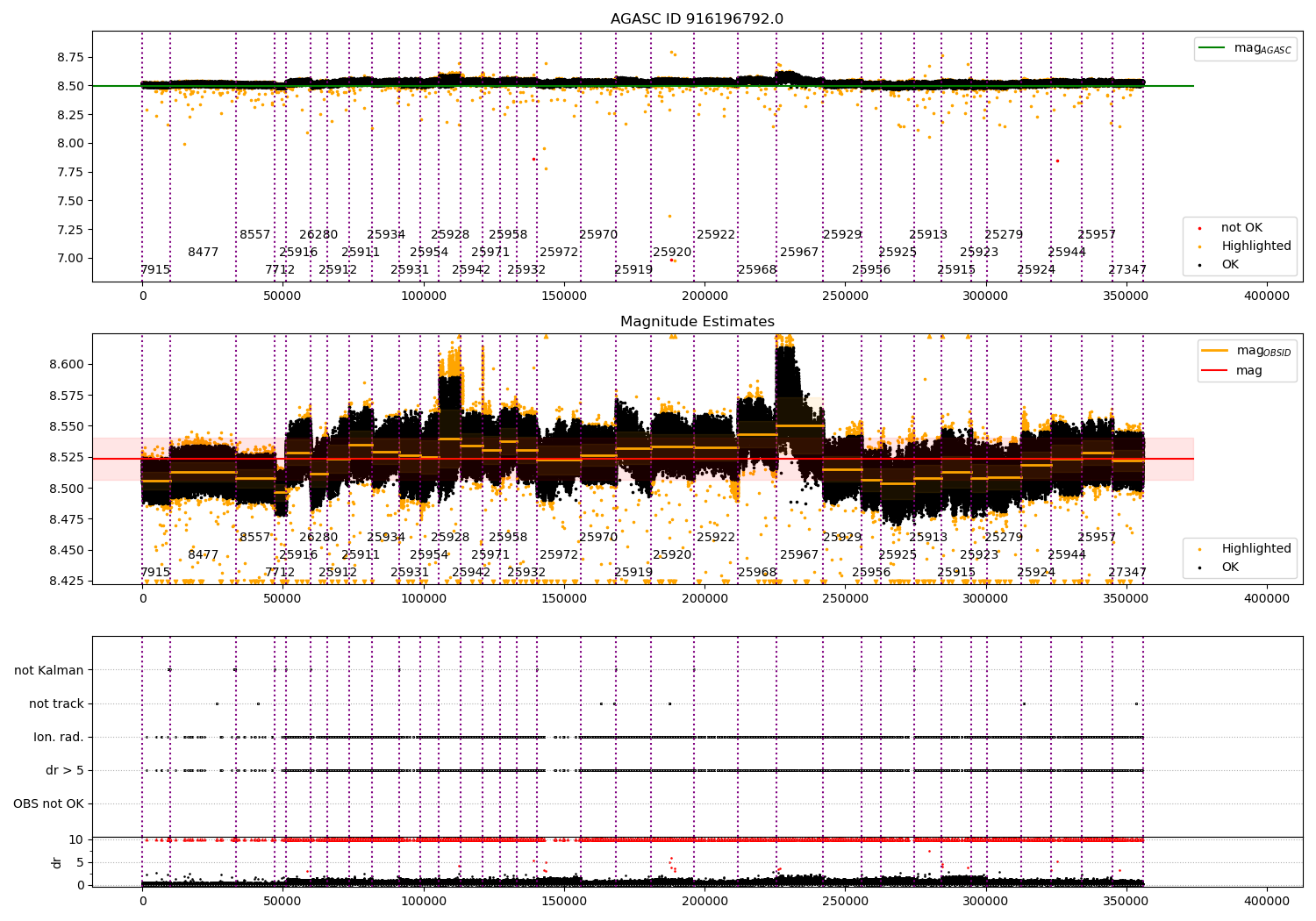This screenshot has width=1316, height=921.
Task: Click OBSID label '25972' in middle plot
Action: tap(559, 554)
